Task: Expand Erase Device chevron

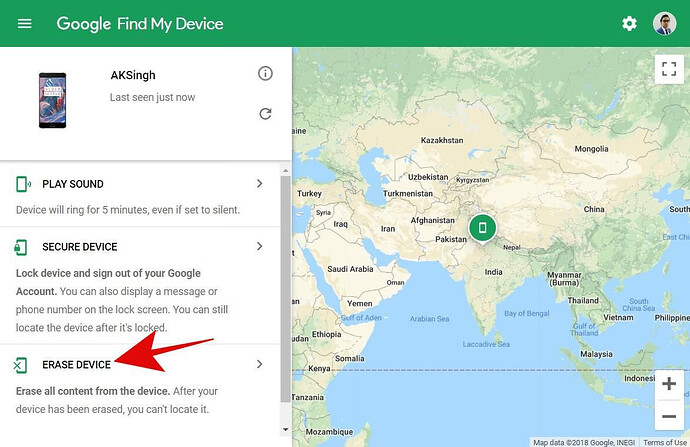Action: [x=260, y=364]
